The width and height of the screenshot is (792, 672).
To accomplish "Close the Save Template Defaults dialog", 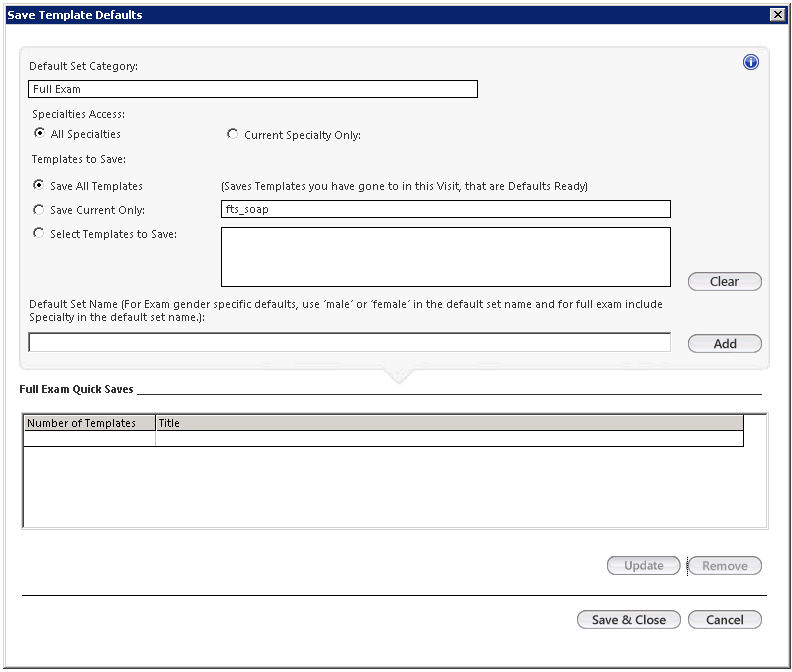I will pyautogui.click(x=778, y=15).
